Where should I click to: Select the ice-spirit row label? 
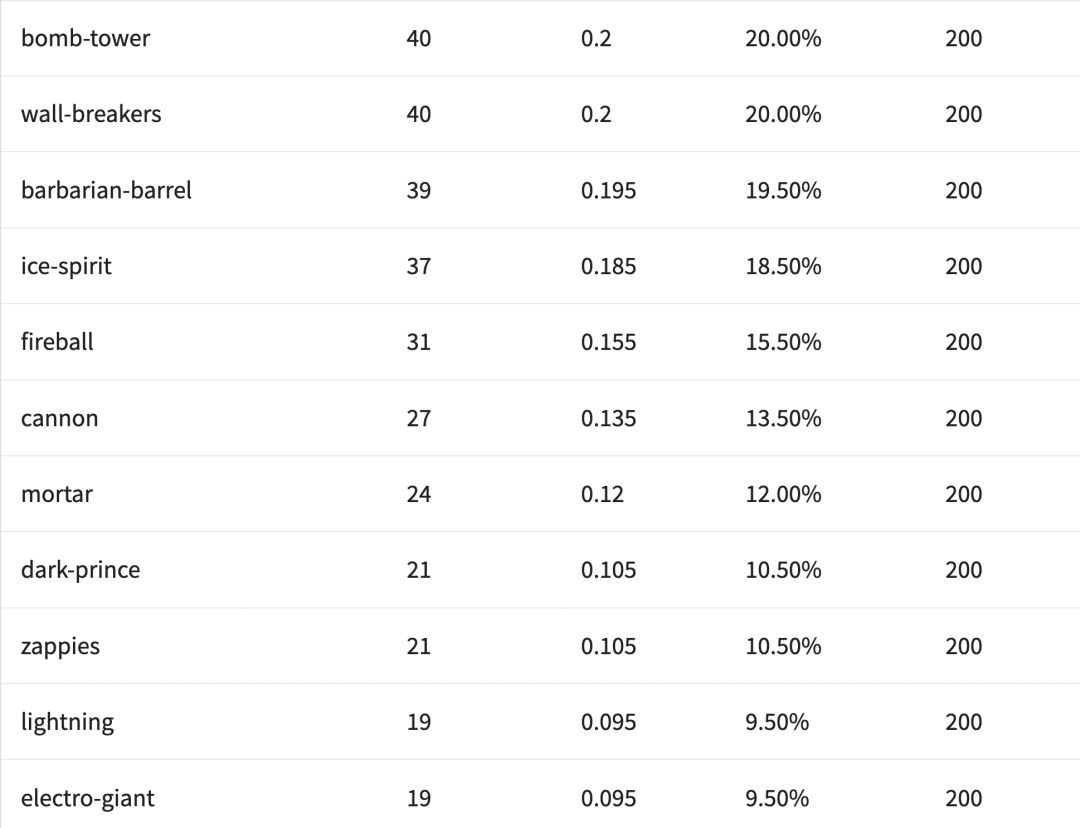click(x=66, y=266)
